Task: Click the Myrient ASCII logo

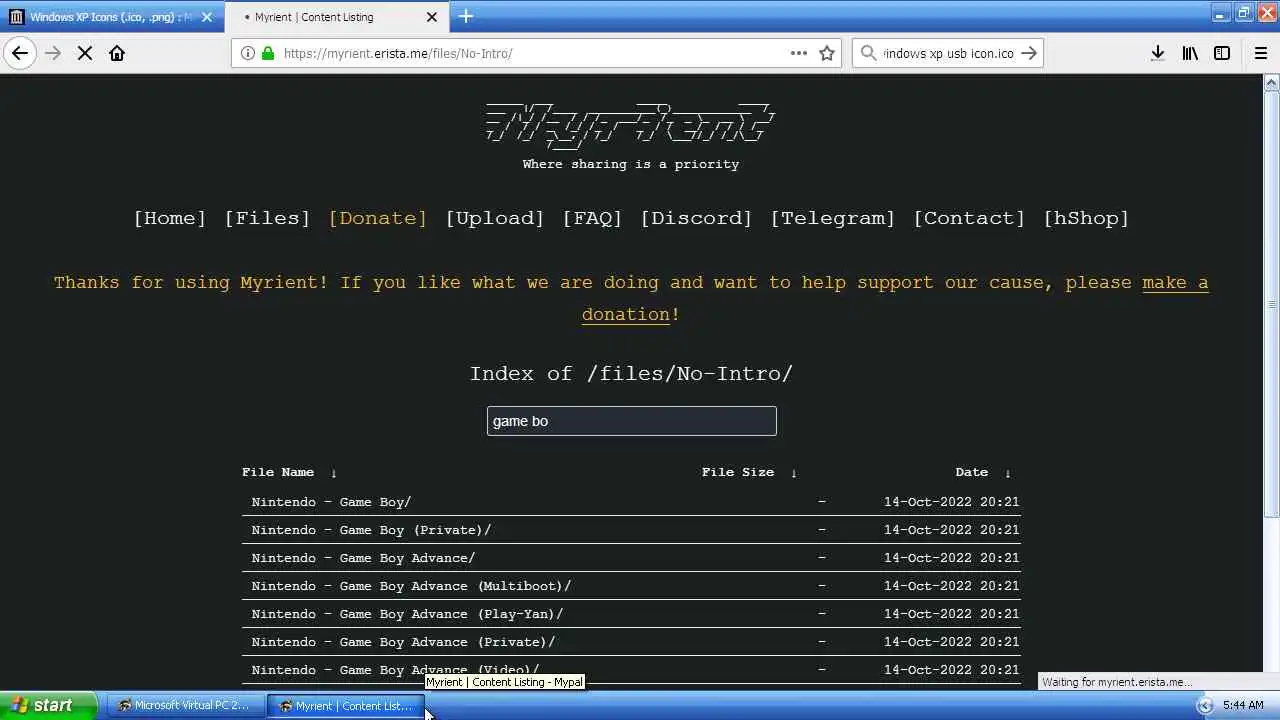Action: click(630, 124)
